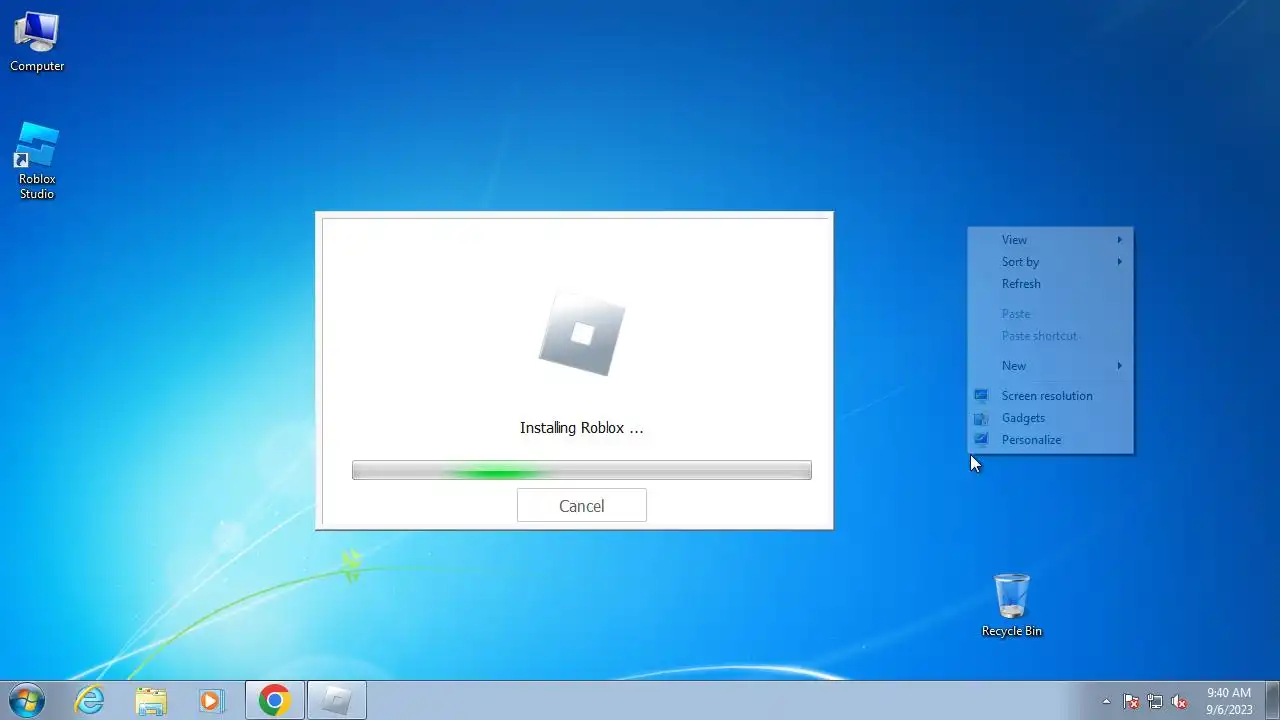This screenshot has height=720, width=1280.
Task: Choose Refresh from the context menu
Action: click(1050, 284)
